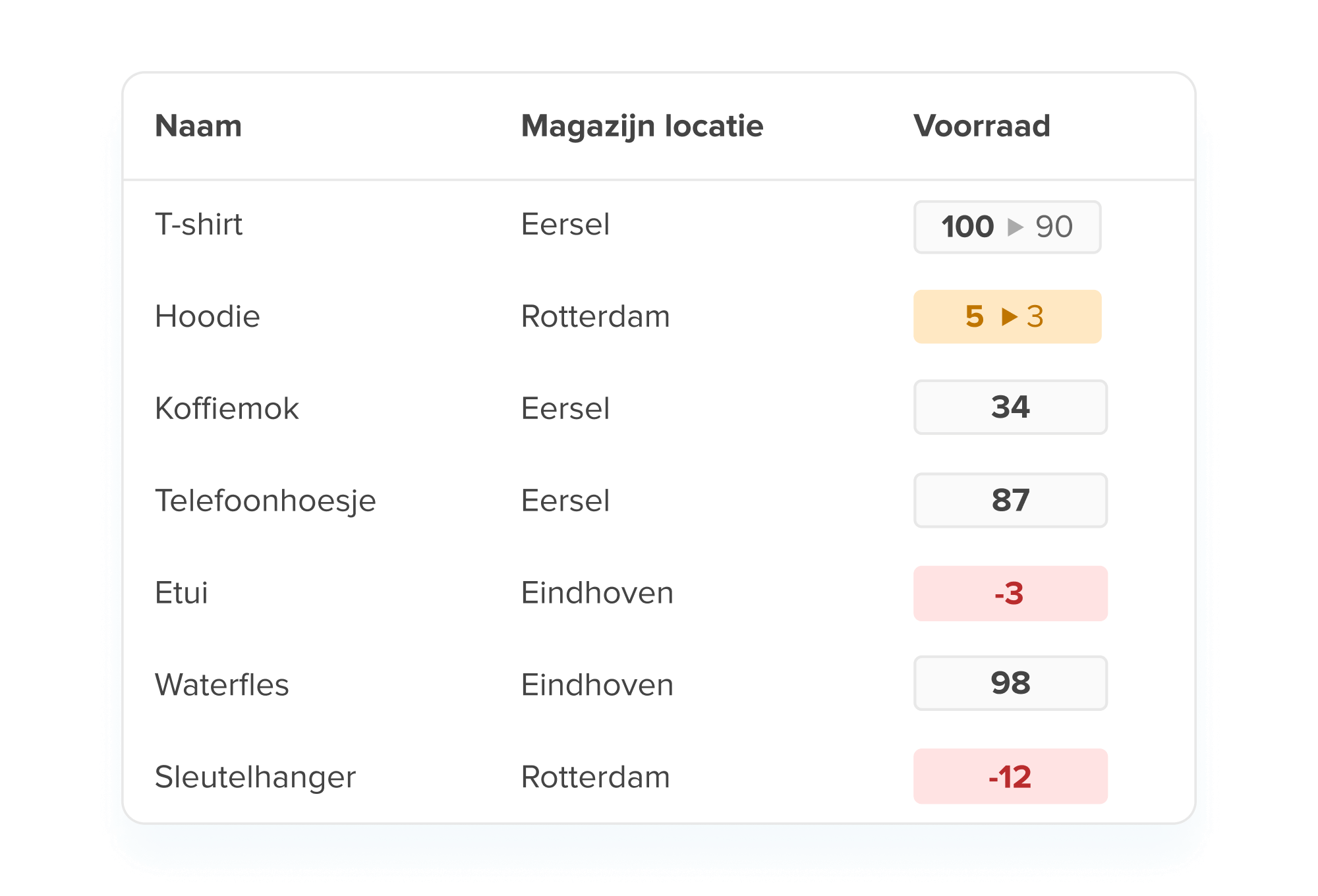Select the Koffiemok item name
Screen dimensions: 1318x896
(227, 408)
